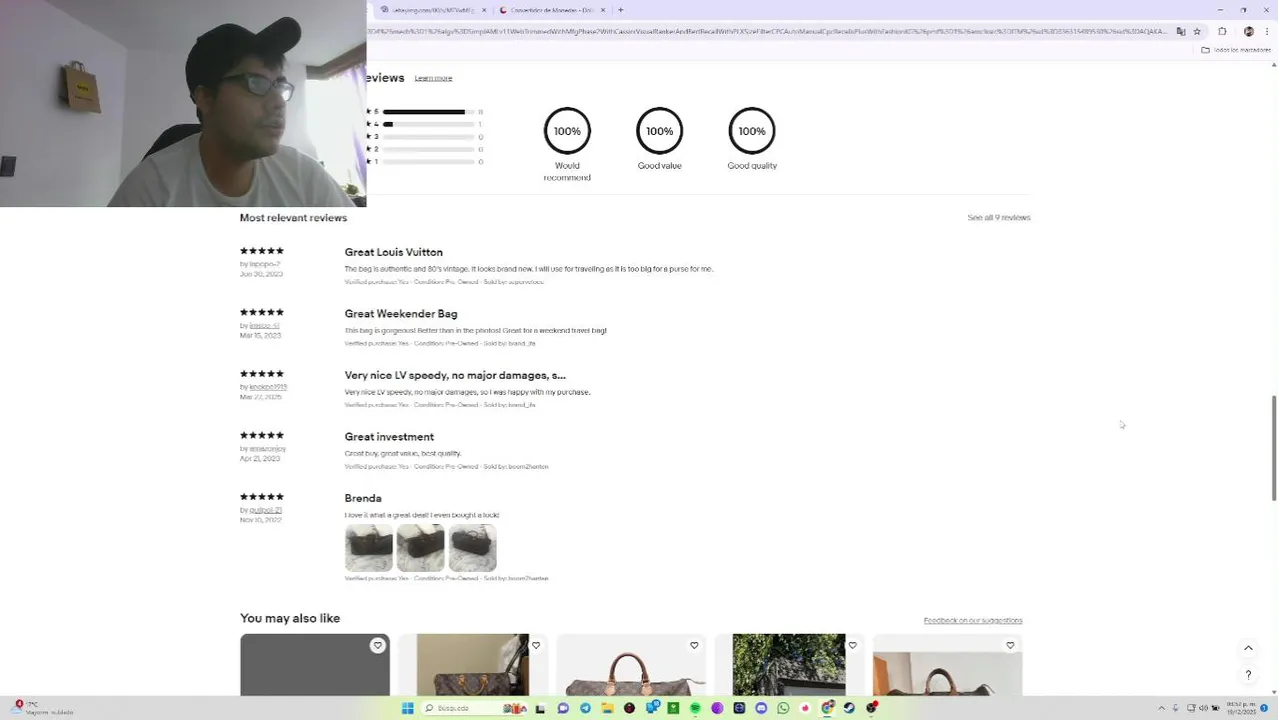
Task: Open the Brenda review author's profile
Action: coord(266,510)
